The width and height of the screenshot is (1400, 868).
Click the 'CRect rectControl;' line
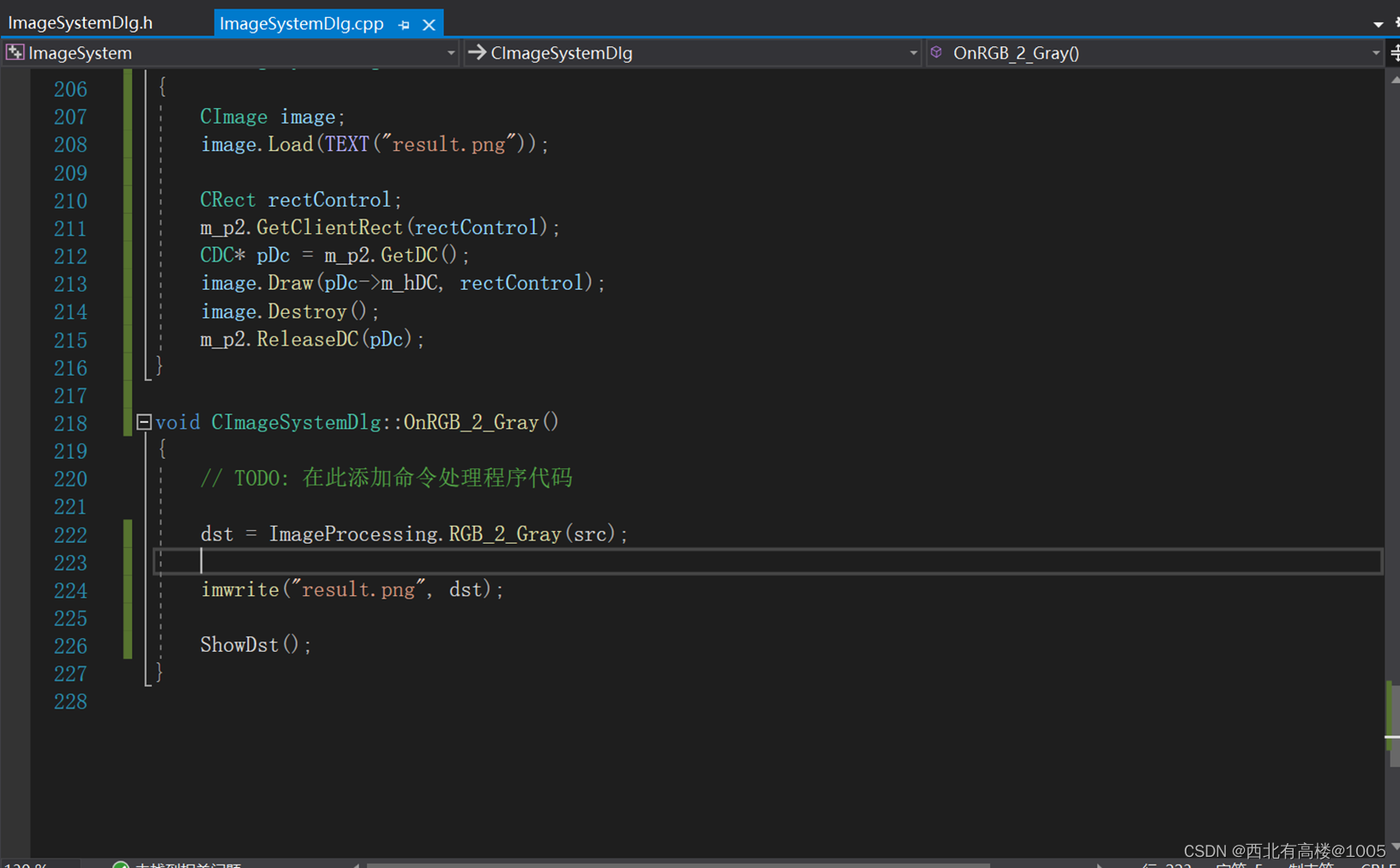point(301,200)
